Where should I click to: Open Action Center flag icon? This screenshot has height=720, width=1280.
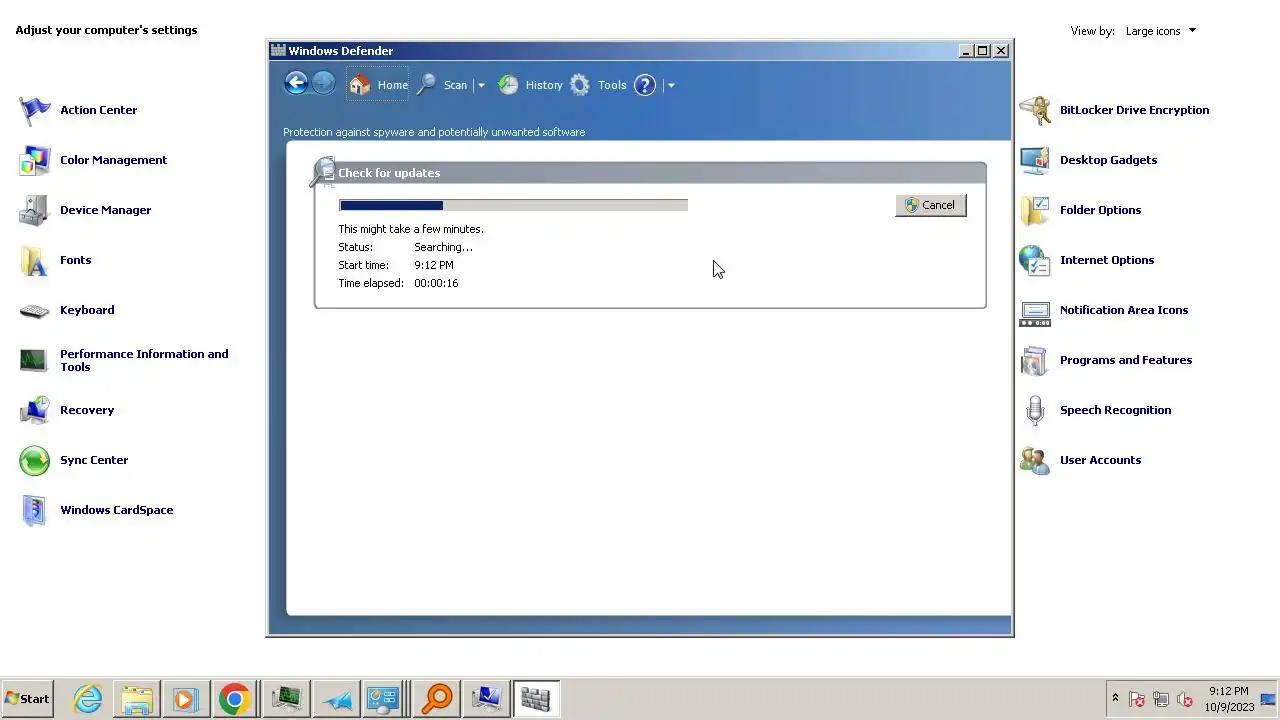pyautogui.click(x=35, y=110)
